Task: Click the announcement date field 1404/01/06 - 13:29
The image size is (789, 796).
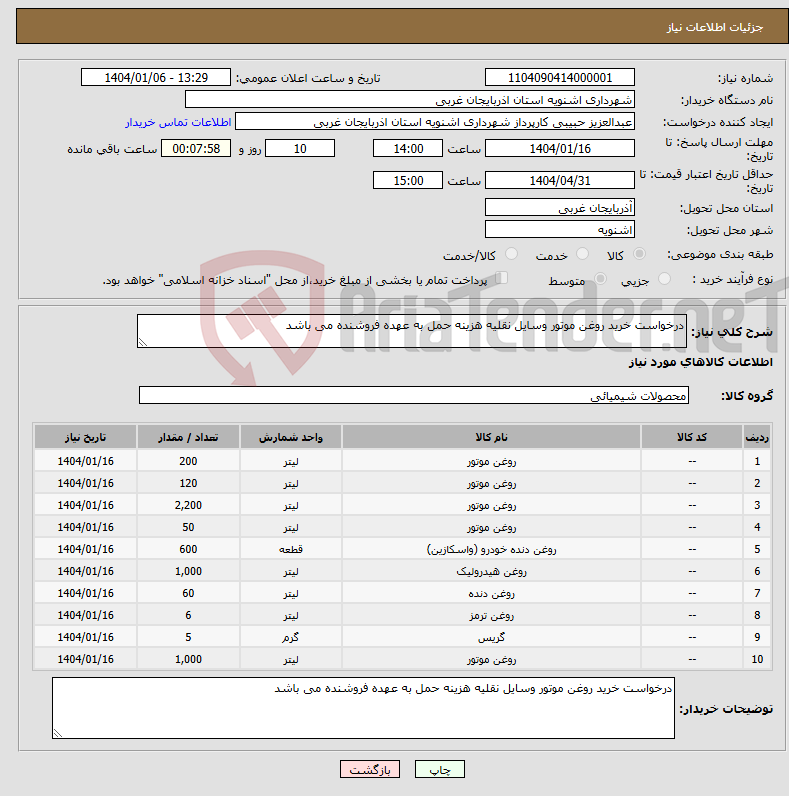Action: pos(156,77)
